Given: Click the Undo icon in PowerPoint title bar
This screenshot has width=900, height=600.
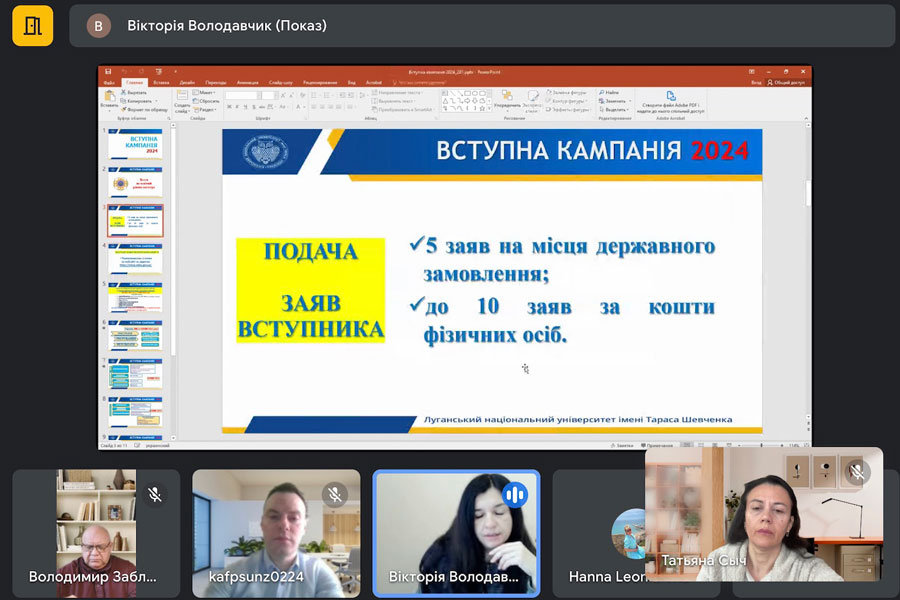Looking at the screenshot, I should click(124, 72).
